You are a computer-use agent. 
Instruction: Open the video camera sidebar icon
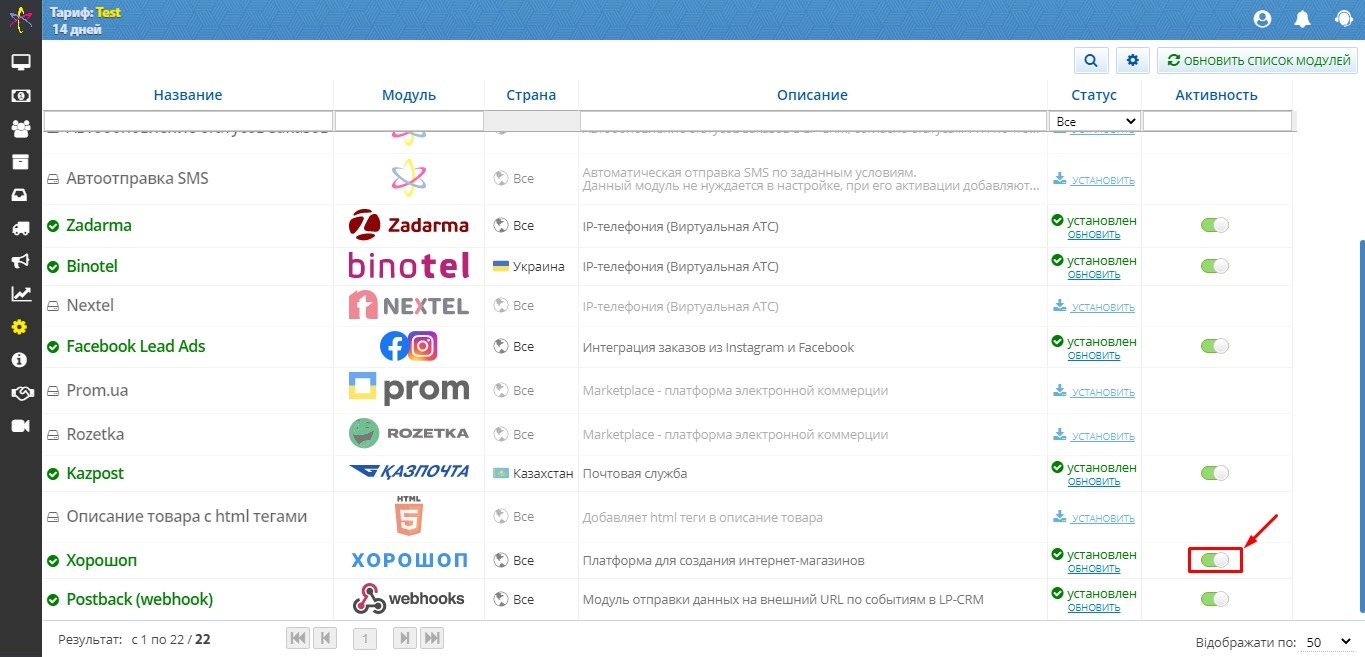click(20, 426)
